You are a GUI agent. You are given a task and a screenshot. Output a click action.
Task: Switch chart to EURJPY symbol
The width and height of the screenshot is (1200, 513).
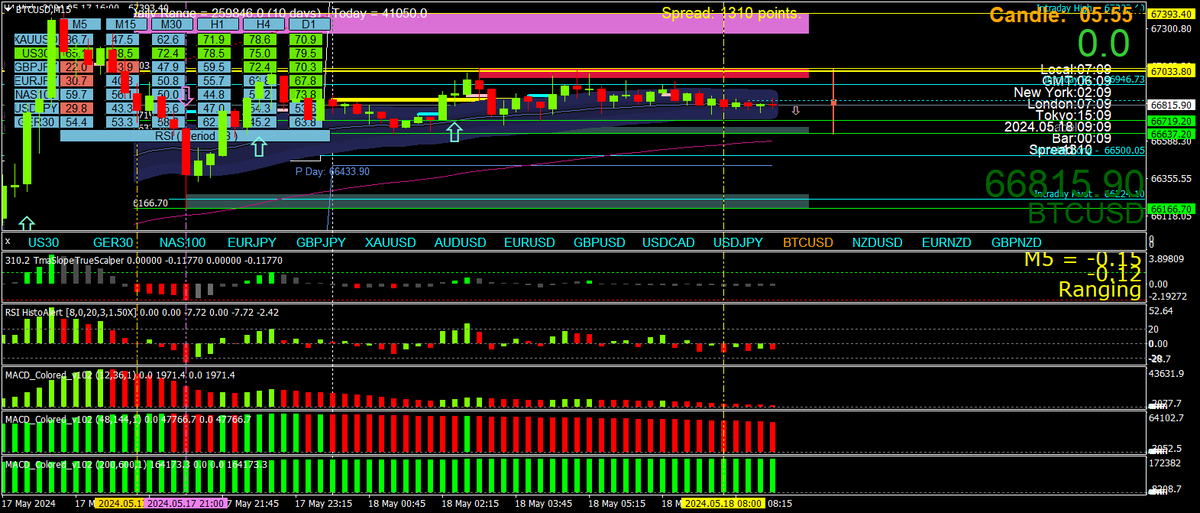[251, 242]
